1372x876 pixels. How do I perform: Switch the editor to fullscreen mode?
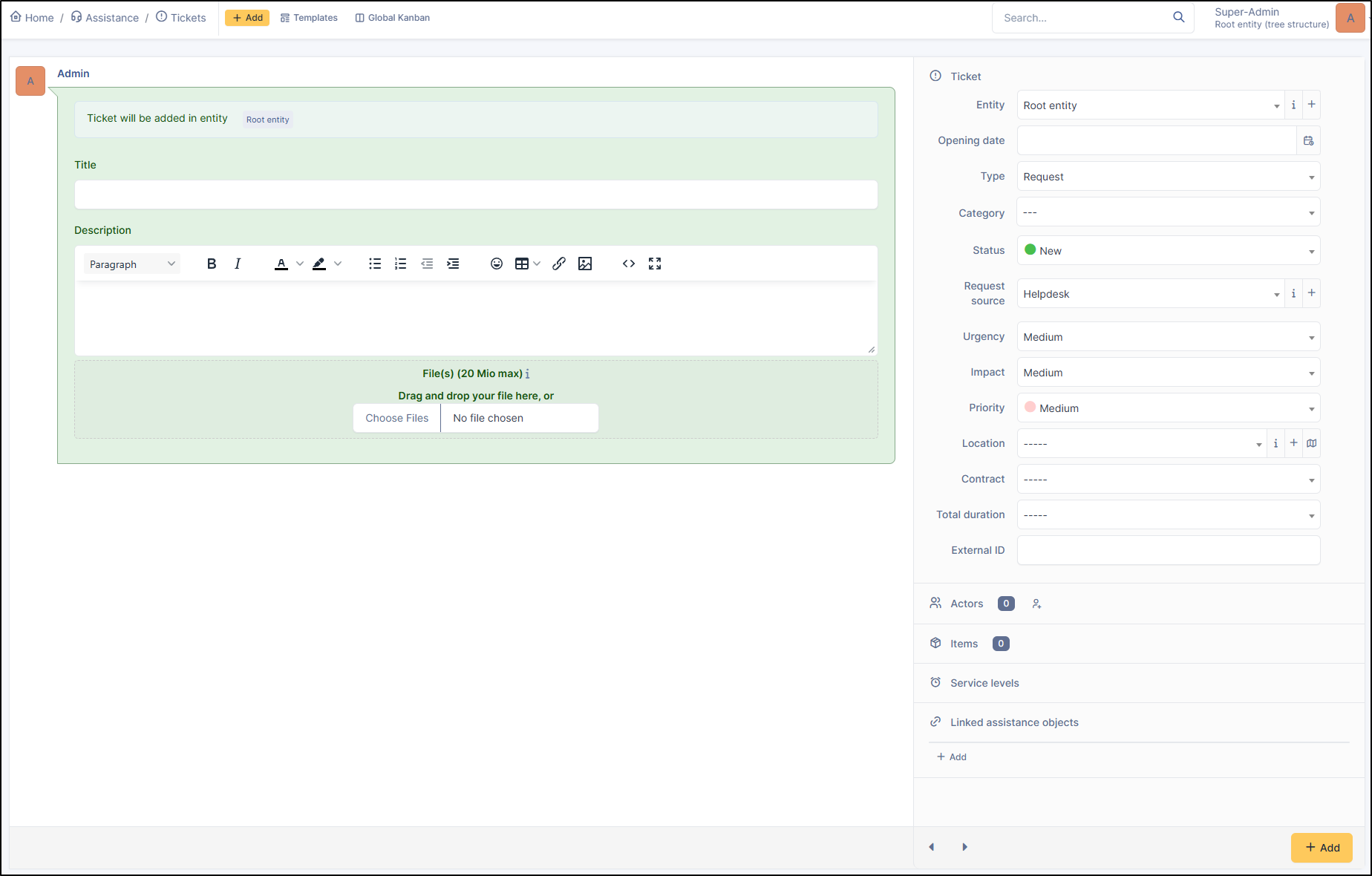click(655, 264)
